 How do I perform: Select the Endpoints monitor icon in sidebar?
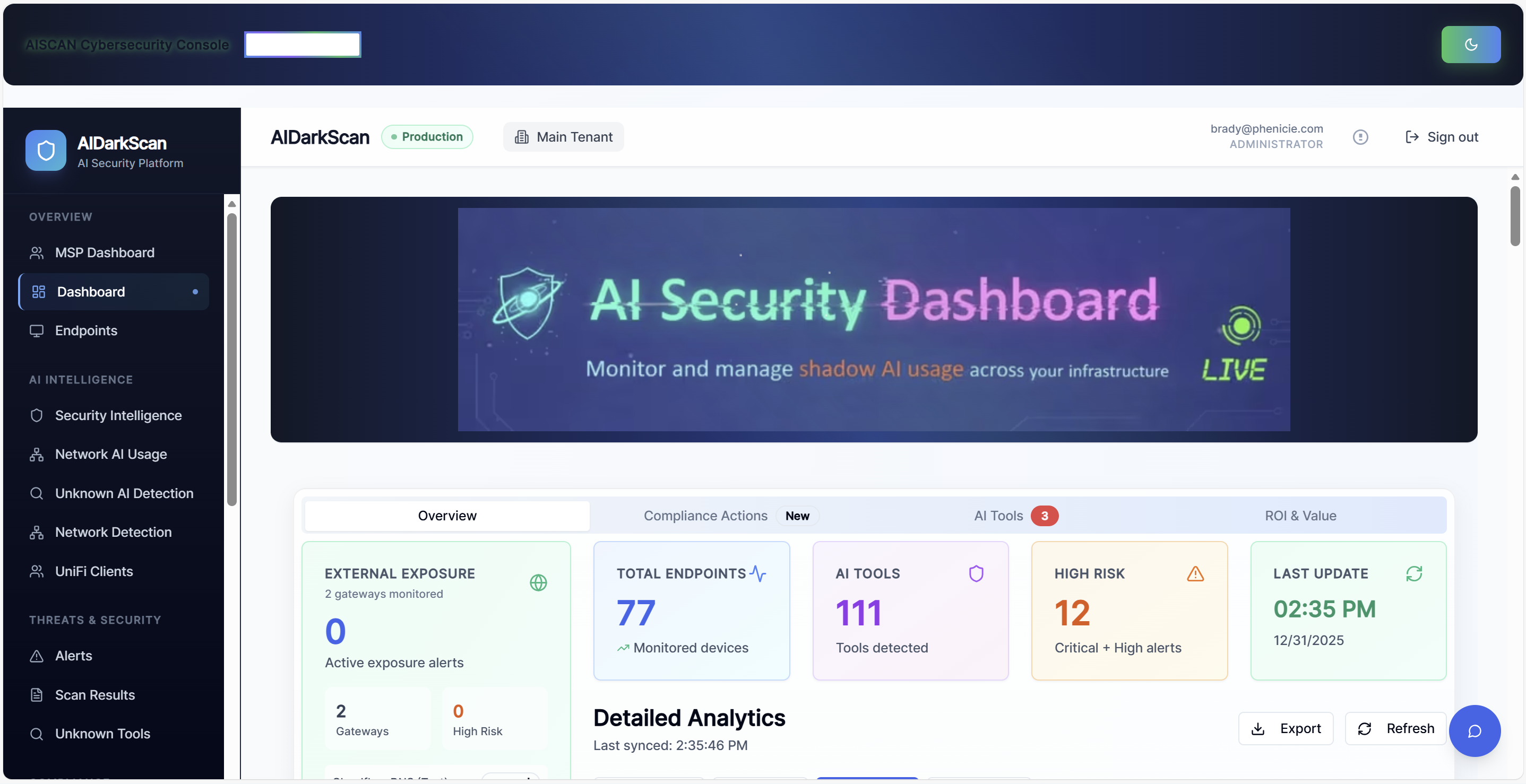tap(37, 330)
